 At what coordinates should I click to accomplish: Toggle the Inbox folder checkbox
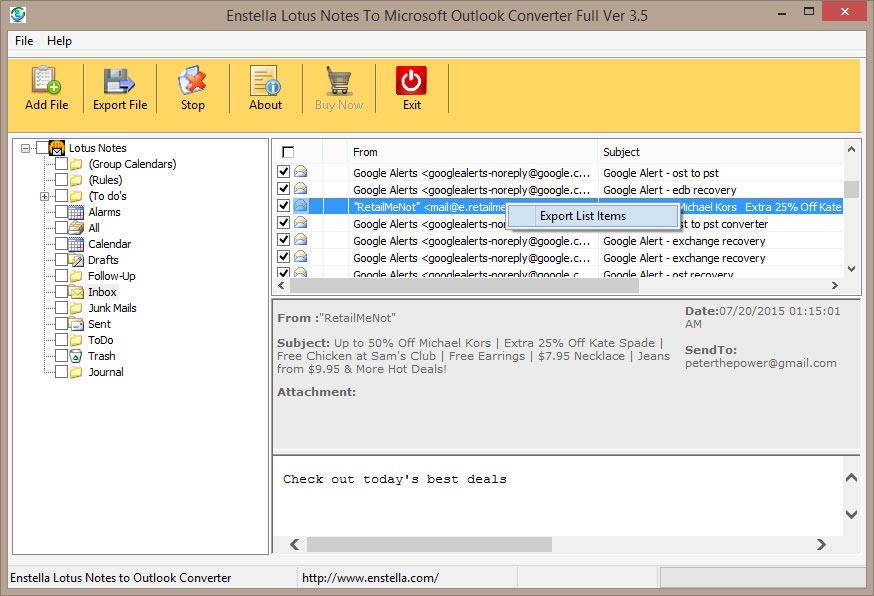coord(61,292)
